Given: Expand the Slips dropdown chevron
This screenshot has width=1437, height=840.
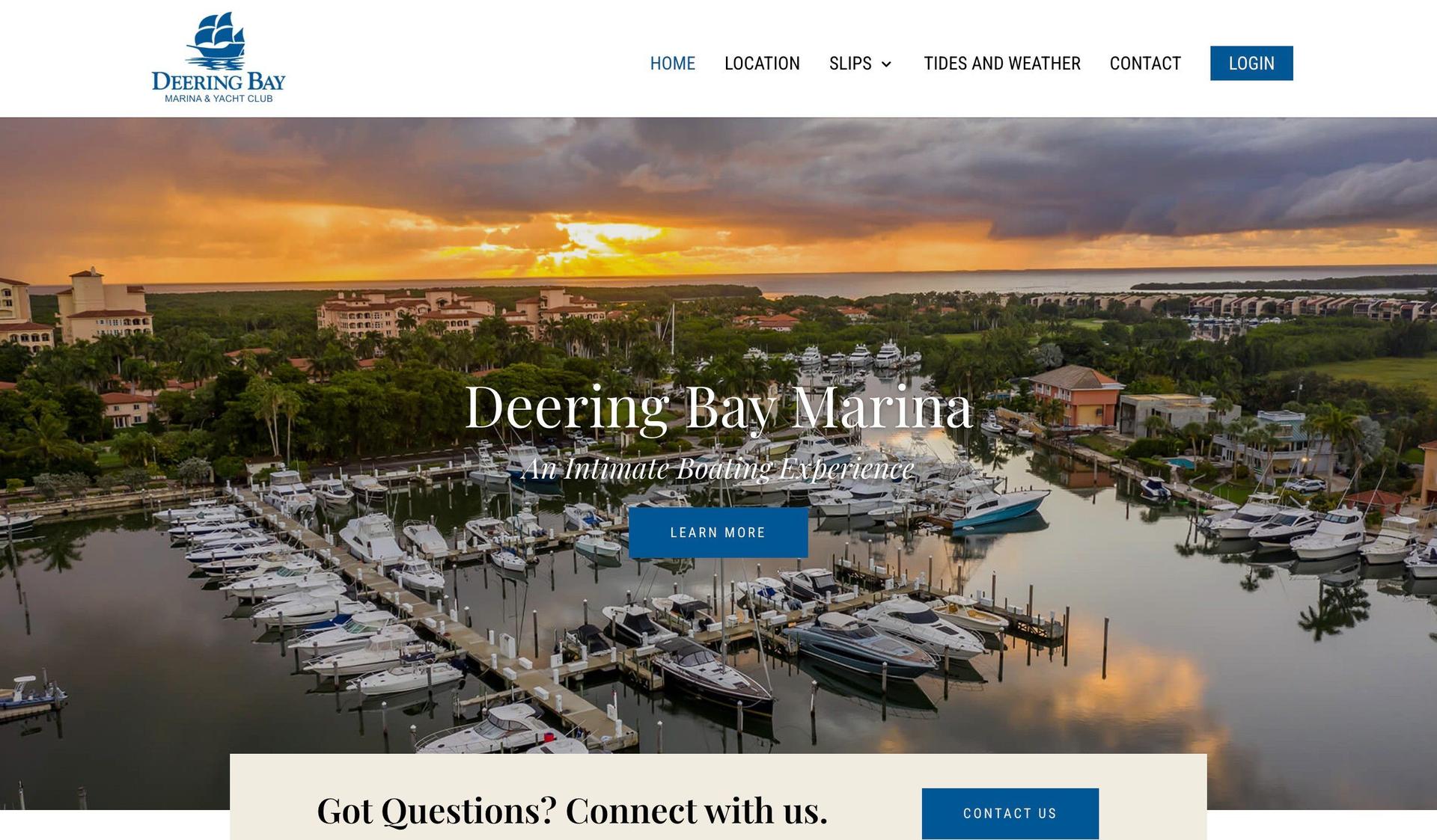Looking at the screenshot, I should (886, 64).
